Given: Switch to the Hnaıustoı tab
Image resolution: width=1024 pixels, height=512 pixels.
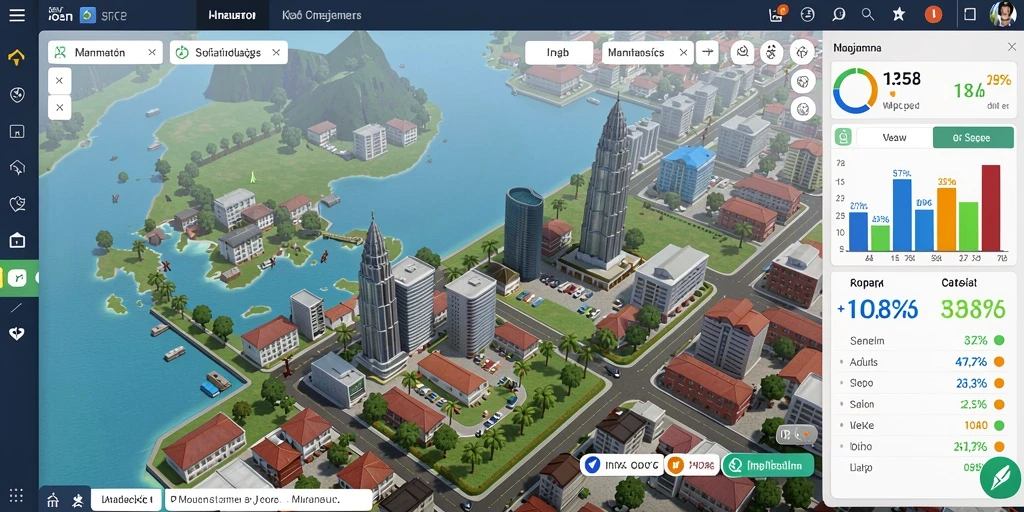Looking at the screenshot, I should [x=232, y=15].
